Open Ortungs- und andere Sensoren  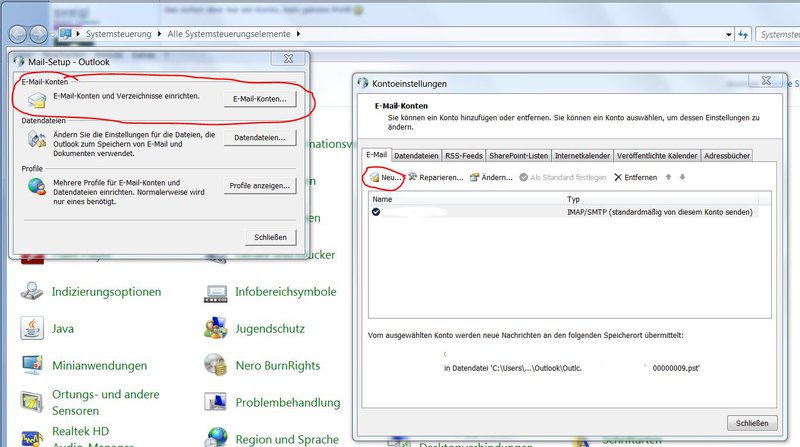(106, 403)
